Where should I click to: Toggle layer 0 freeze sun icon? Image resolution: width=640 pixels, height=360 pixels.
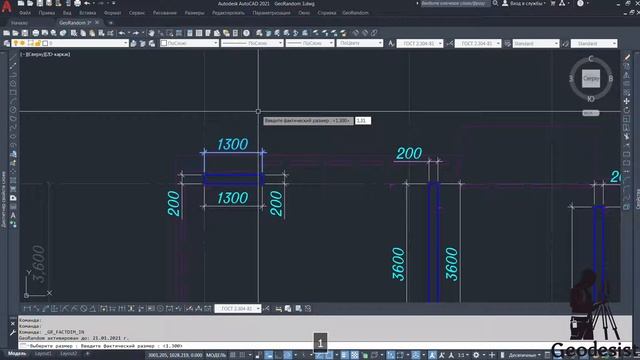(23, 43)
